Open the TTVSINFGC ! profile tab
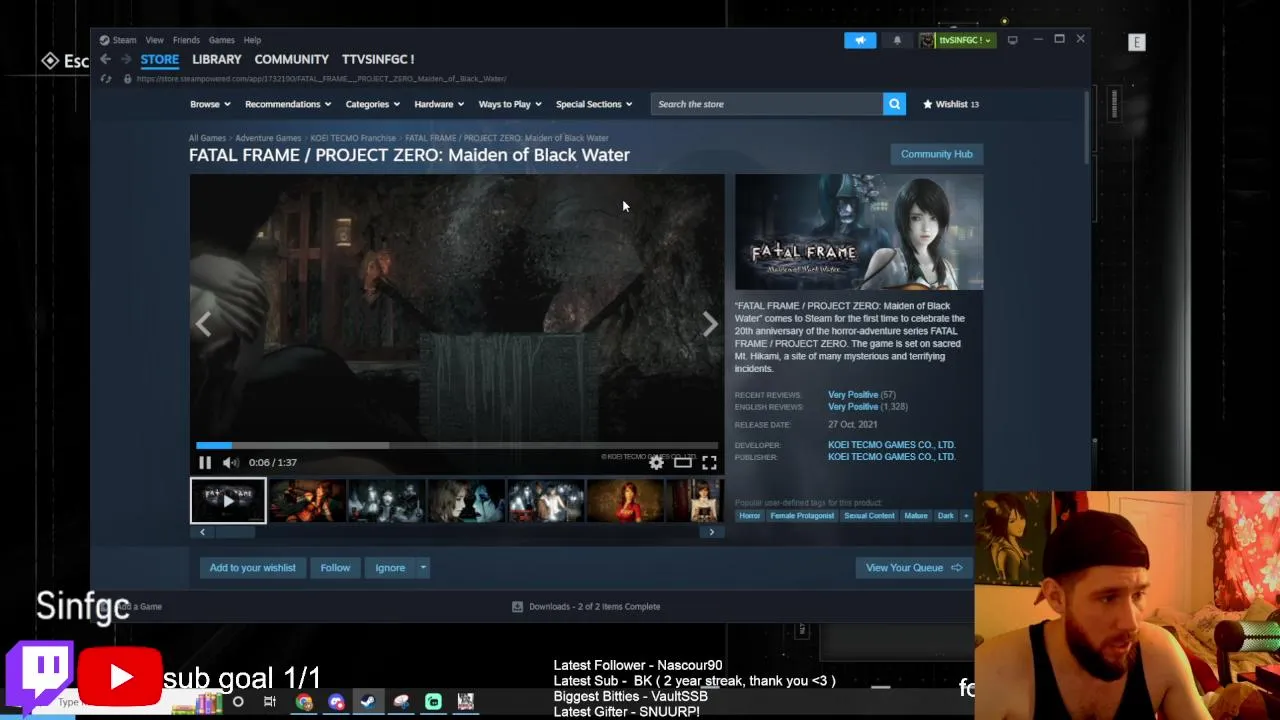1280x720 pixels. [377, 59]
